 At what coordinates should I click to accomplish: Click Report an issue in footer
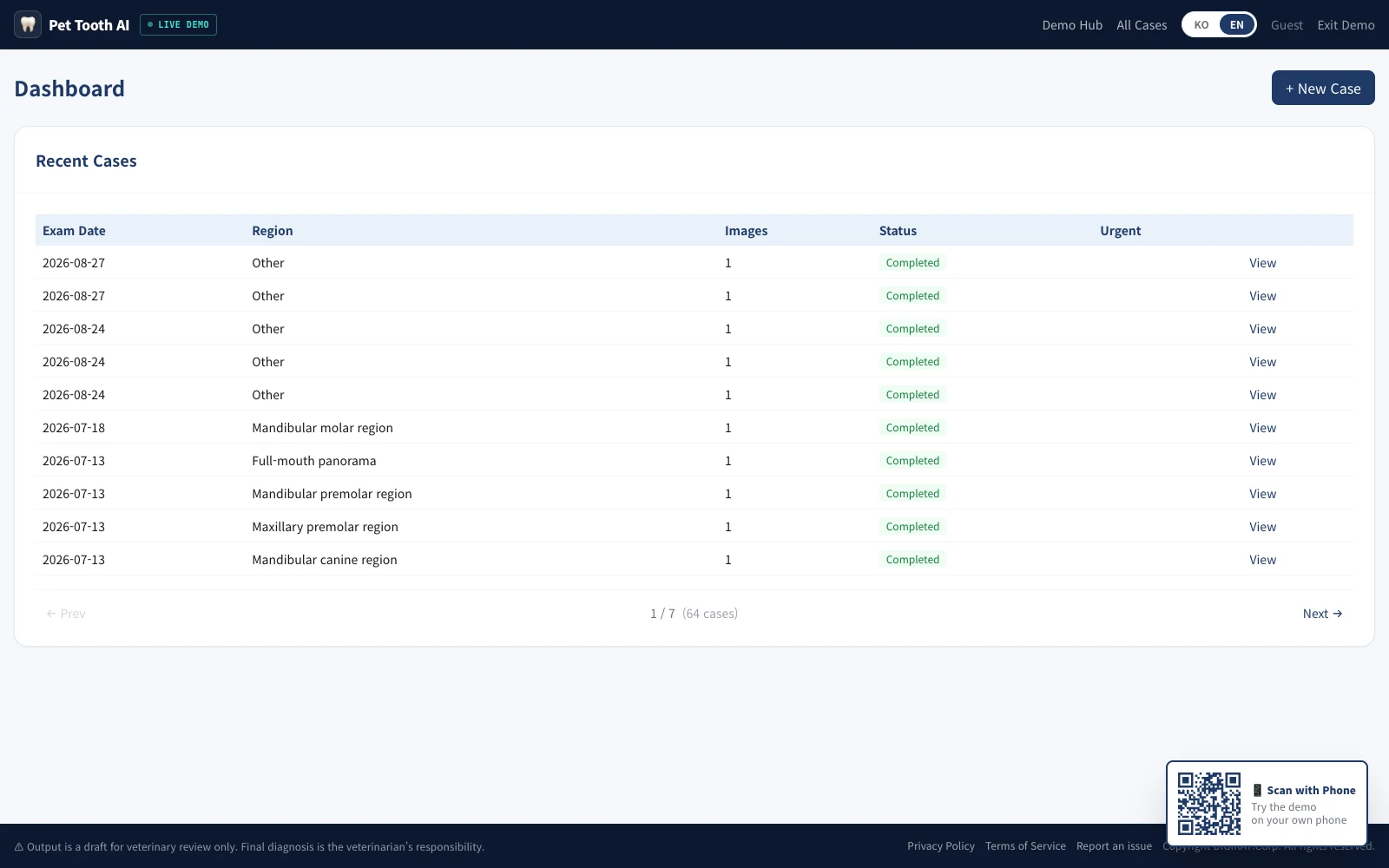(x=1114, y=846)
